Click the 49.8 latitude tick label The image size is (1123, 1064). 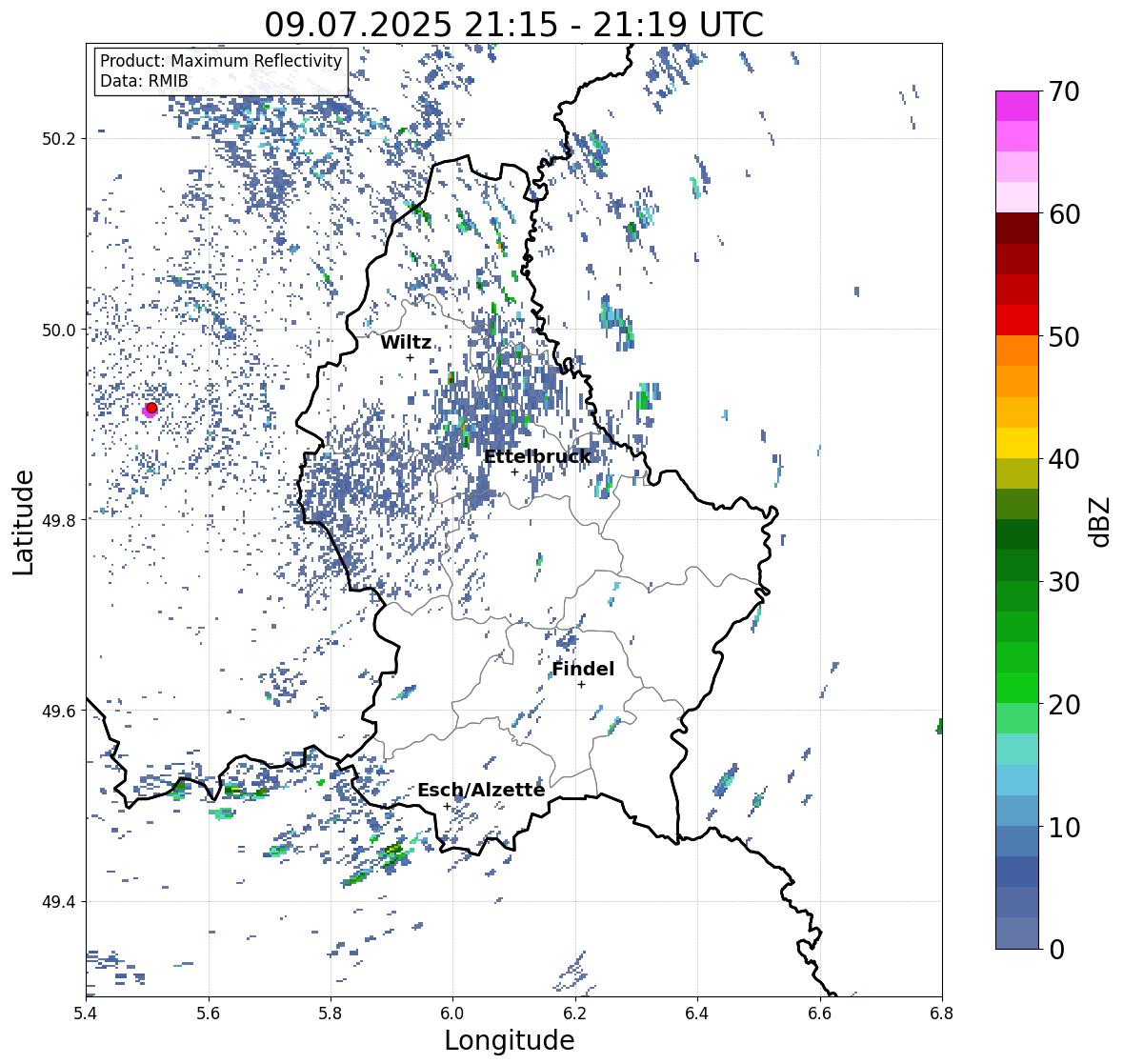[59, 520]
